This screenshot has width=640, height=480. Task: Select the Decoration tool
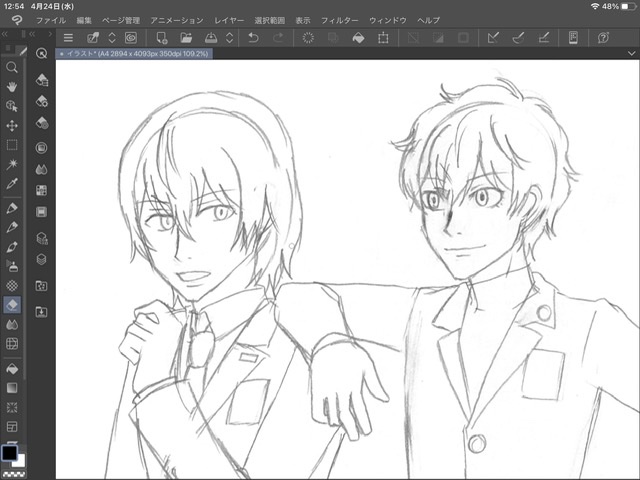click(12, 285)
